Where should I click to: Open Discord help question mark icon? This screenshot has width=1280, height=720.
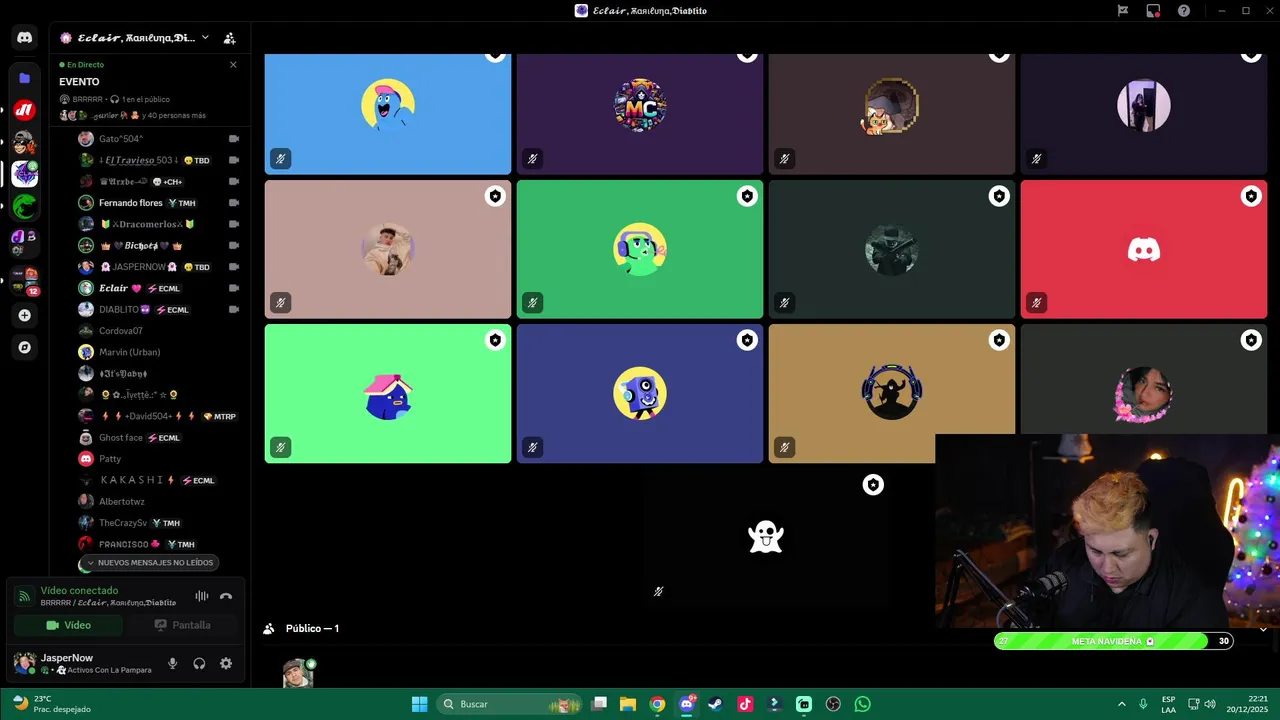point(1184,11)
